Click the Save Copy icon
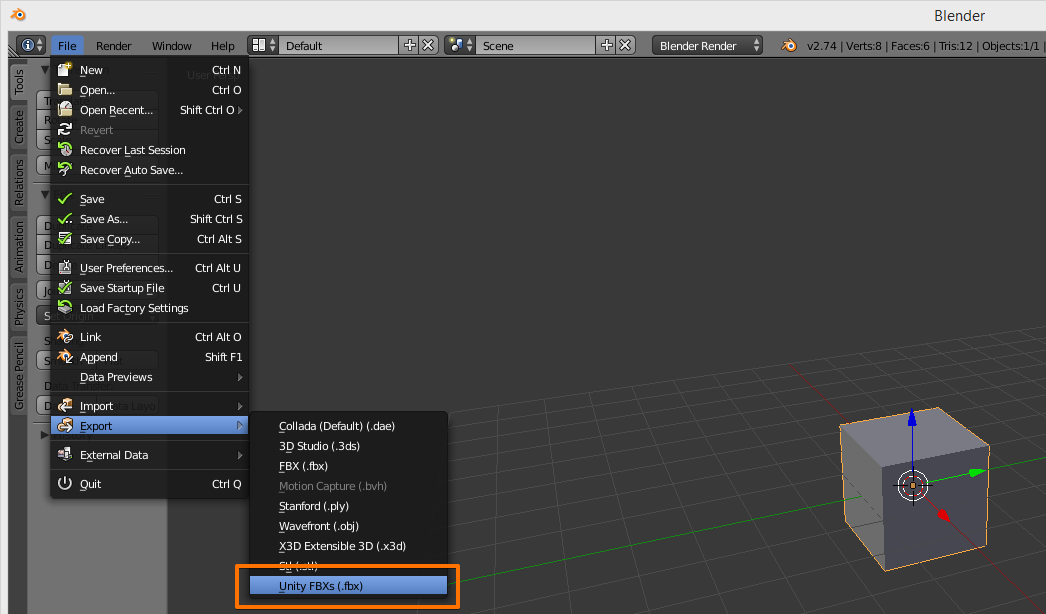Image resolution: width=1046 pixels, height=614 pixels. [x=65, y=238]
